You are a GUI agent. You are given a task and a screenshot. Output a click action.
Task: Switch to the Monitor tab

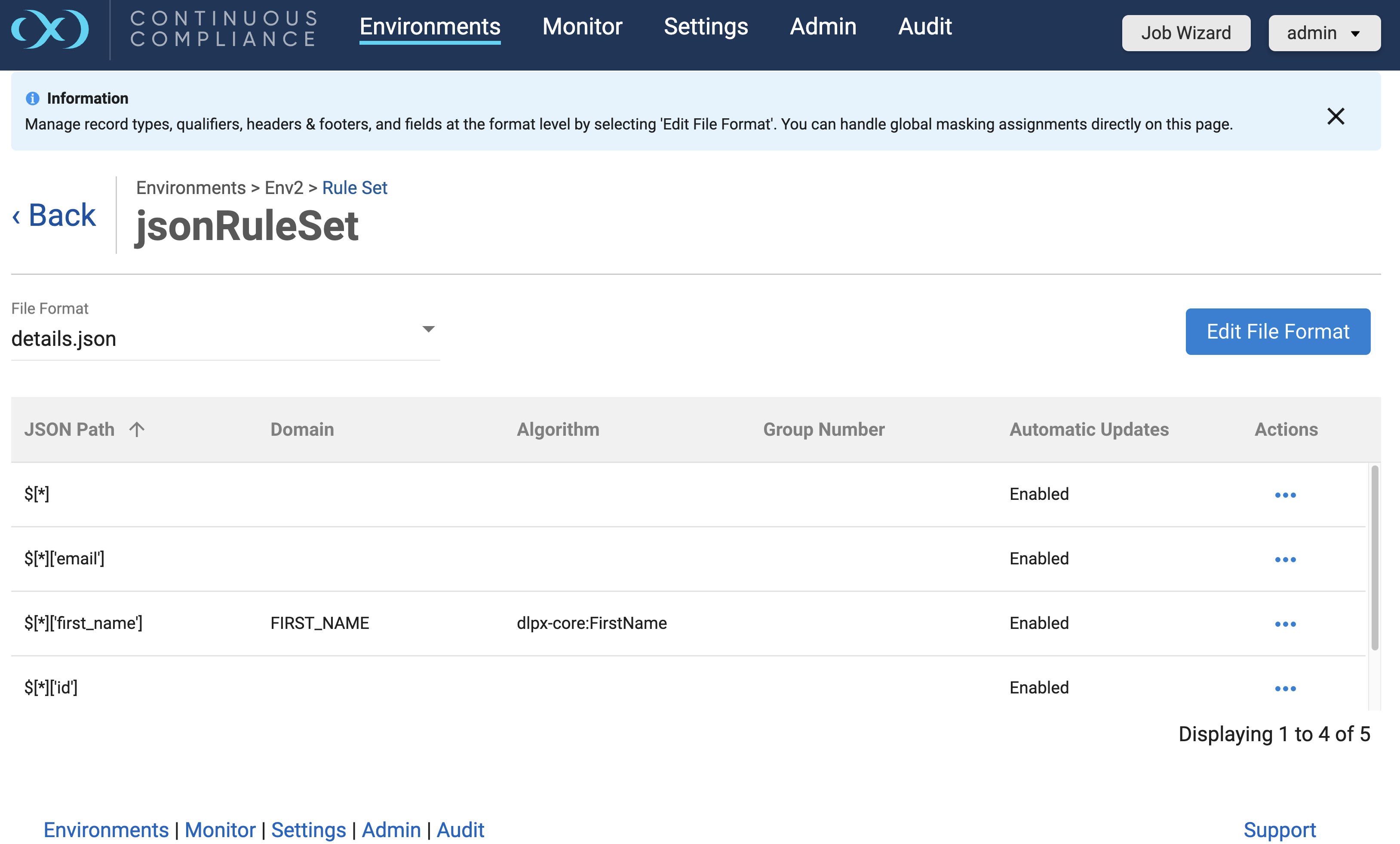582,27
